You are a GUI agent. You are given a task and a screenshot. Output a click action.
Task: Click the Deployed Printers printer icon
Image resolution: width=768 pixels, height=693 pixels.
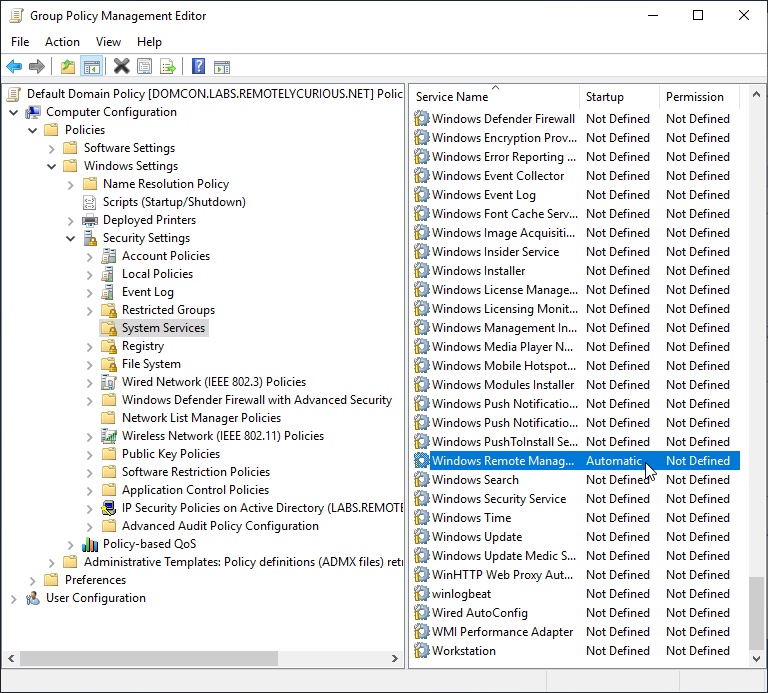[90, 220]
